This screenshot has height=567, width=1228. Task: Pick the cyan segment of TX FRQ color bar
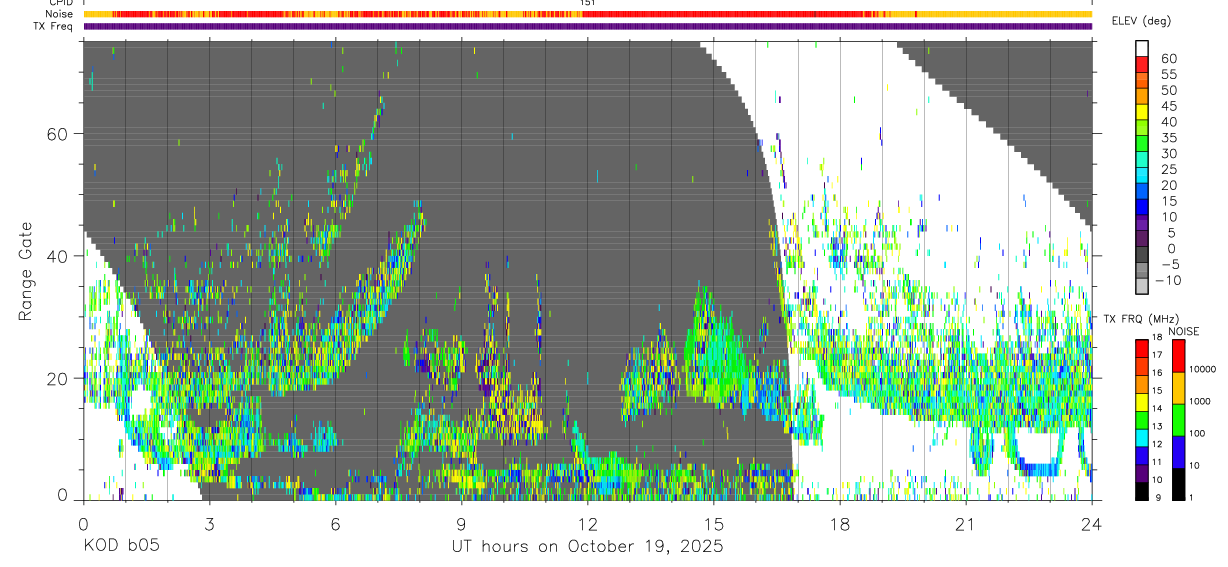pyautogui.click(x=1142, y=436)
